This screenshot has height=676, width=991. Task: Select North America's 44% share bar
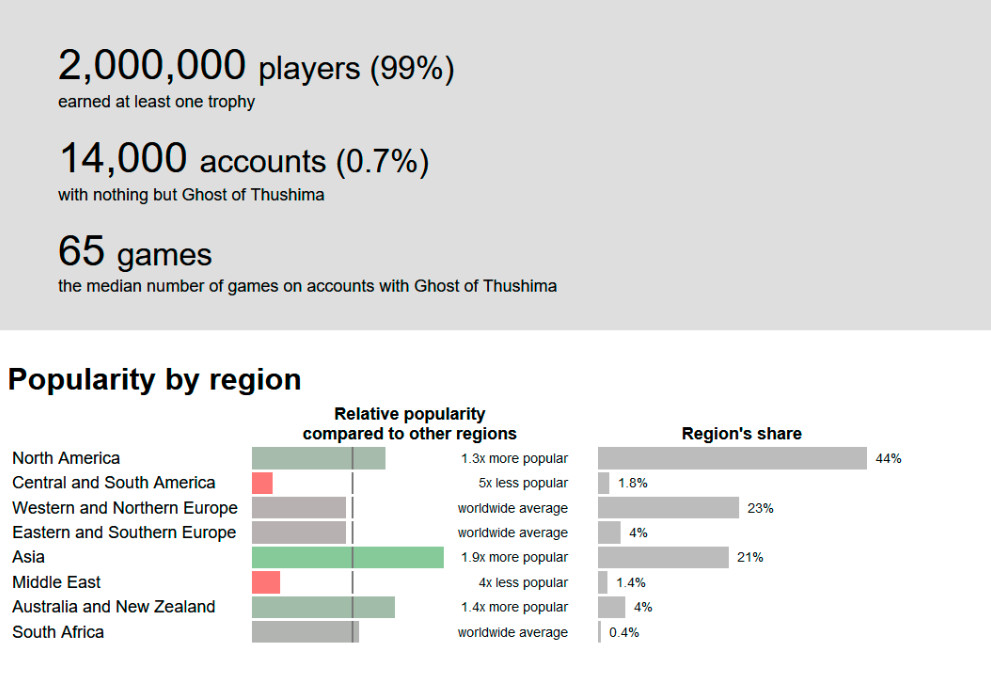click(x=733, y=458)
